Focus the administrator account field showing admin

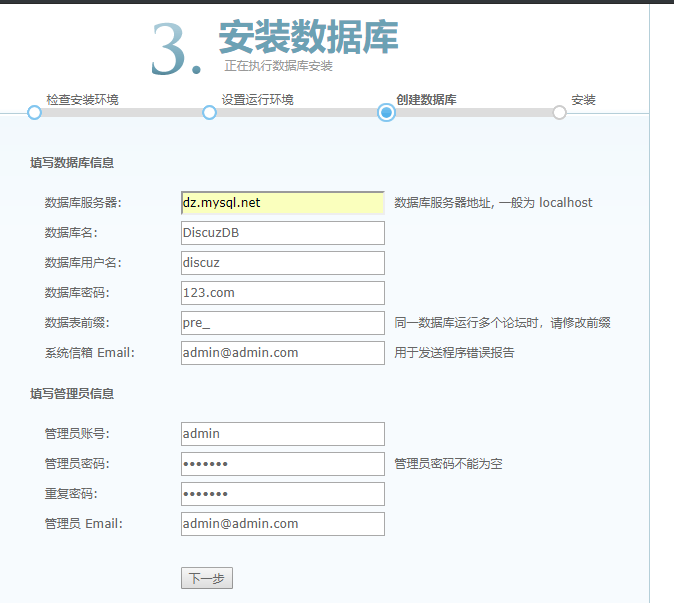(283, 434)
